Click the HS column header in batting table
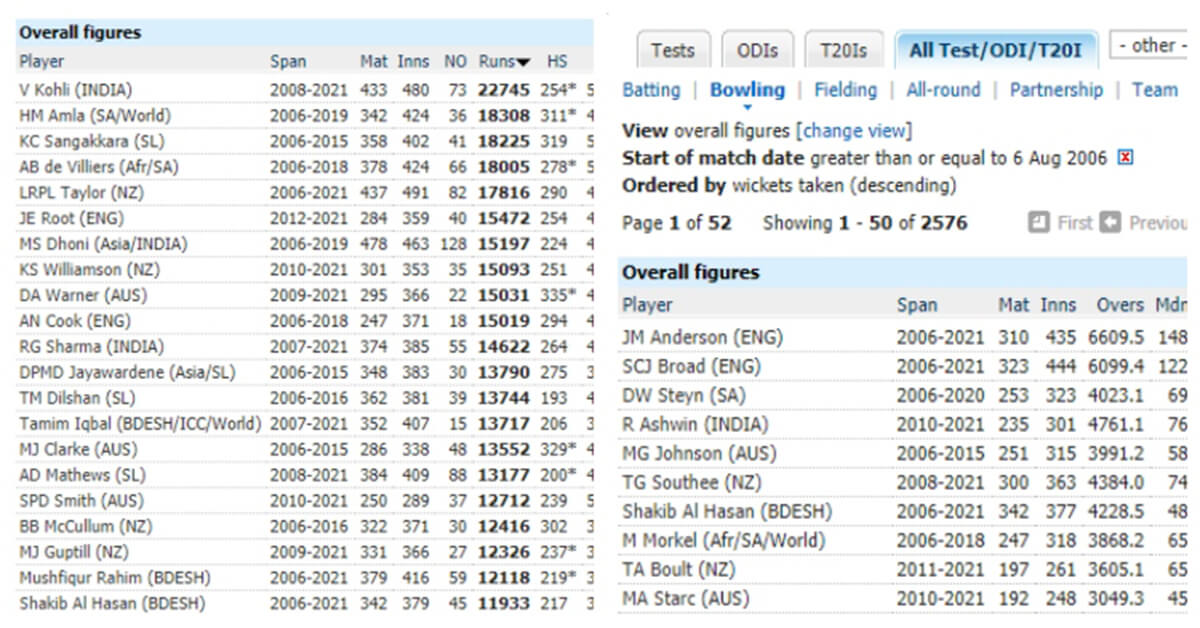The width and height of the screenshot is (1200, 628). tap(557, 62)
